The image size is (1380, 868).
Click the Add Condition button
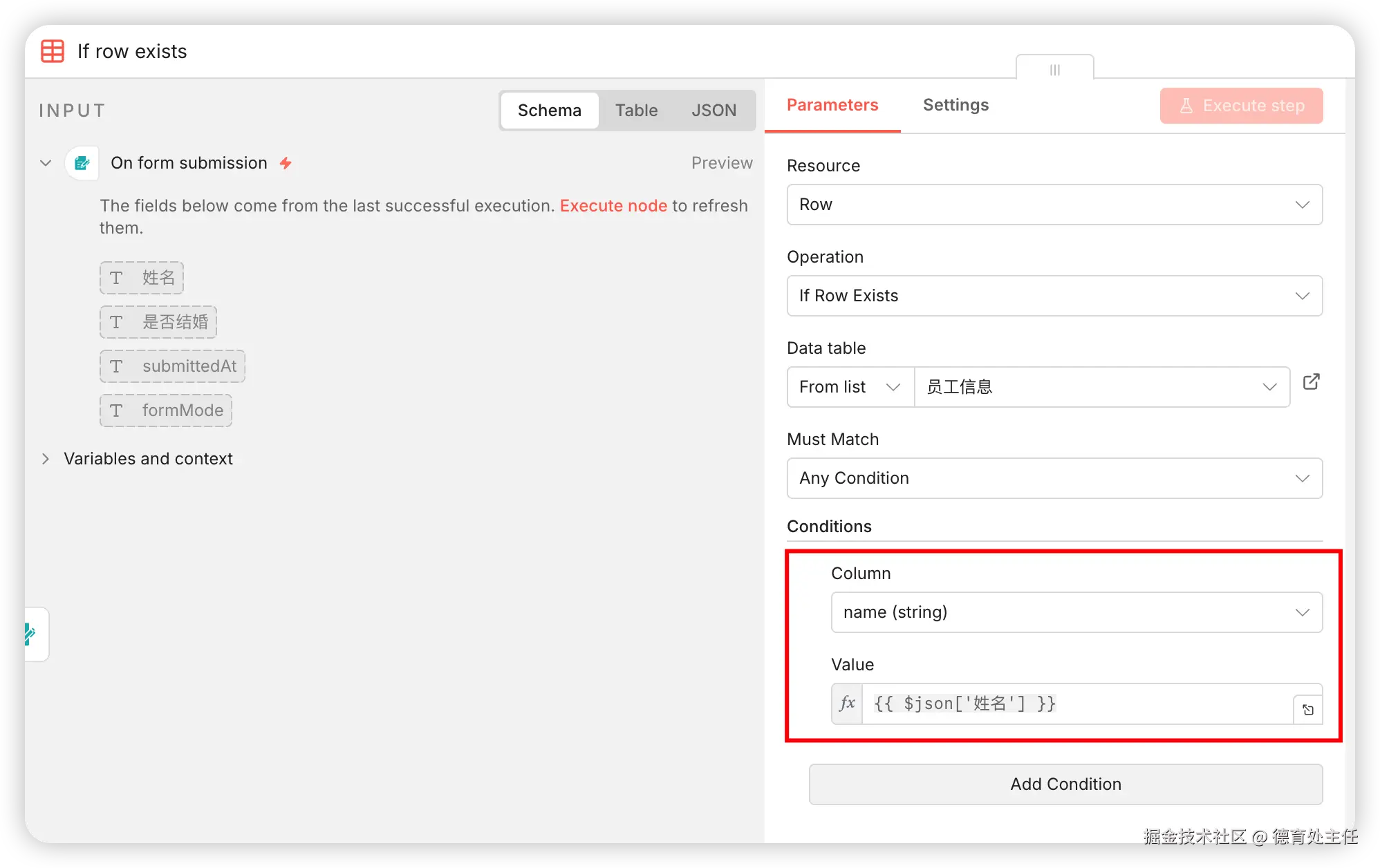pyautogui.click(x=1065, y=784)
